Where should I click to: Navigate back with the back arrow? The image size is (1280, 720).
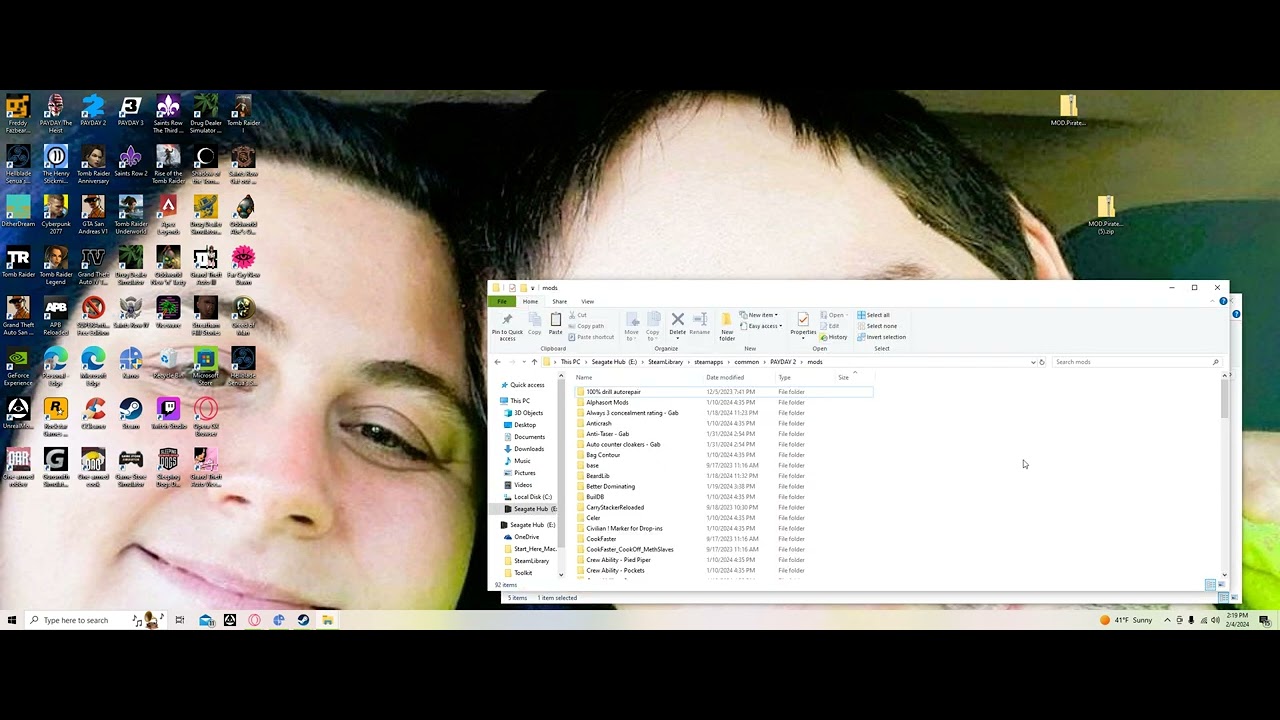coord(497,362)
